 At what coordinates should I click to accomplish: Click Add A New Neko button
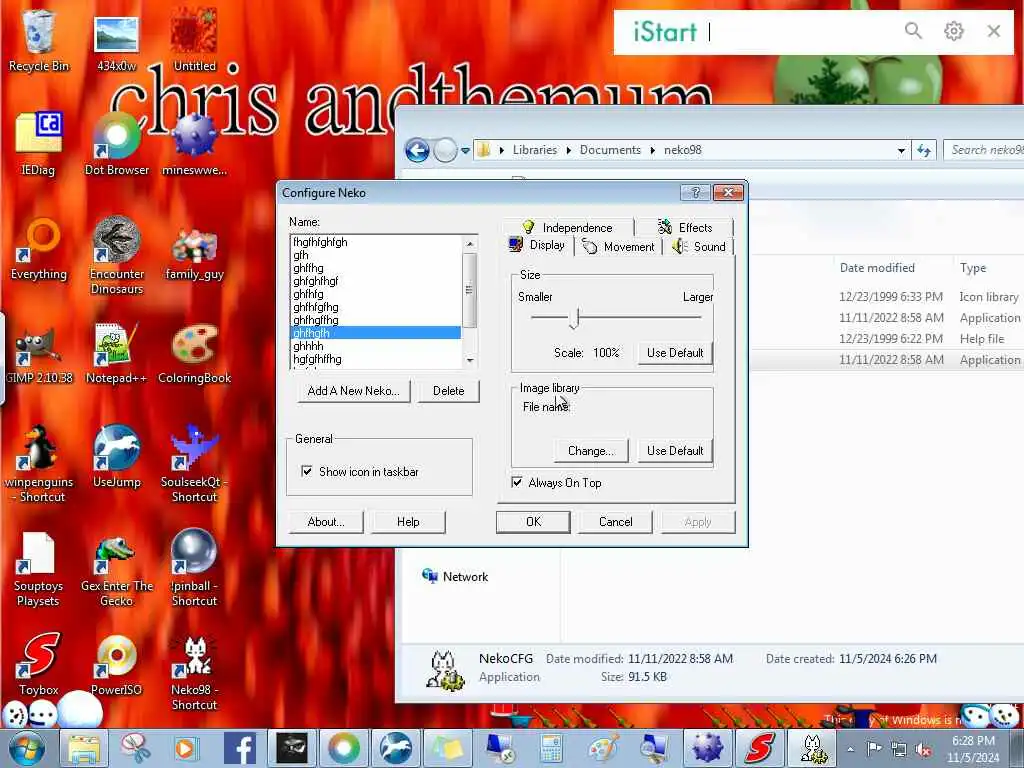pos(353,391)
